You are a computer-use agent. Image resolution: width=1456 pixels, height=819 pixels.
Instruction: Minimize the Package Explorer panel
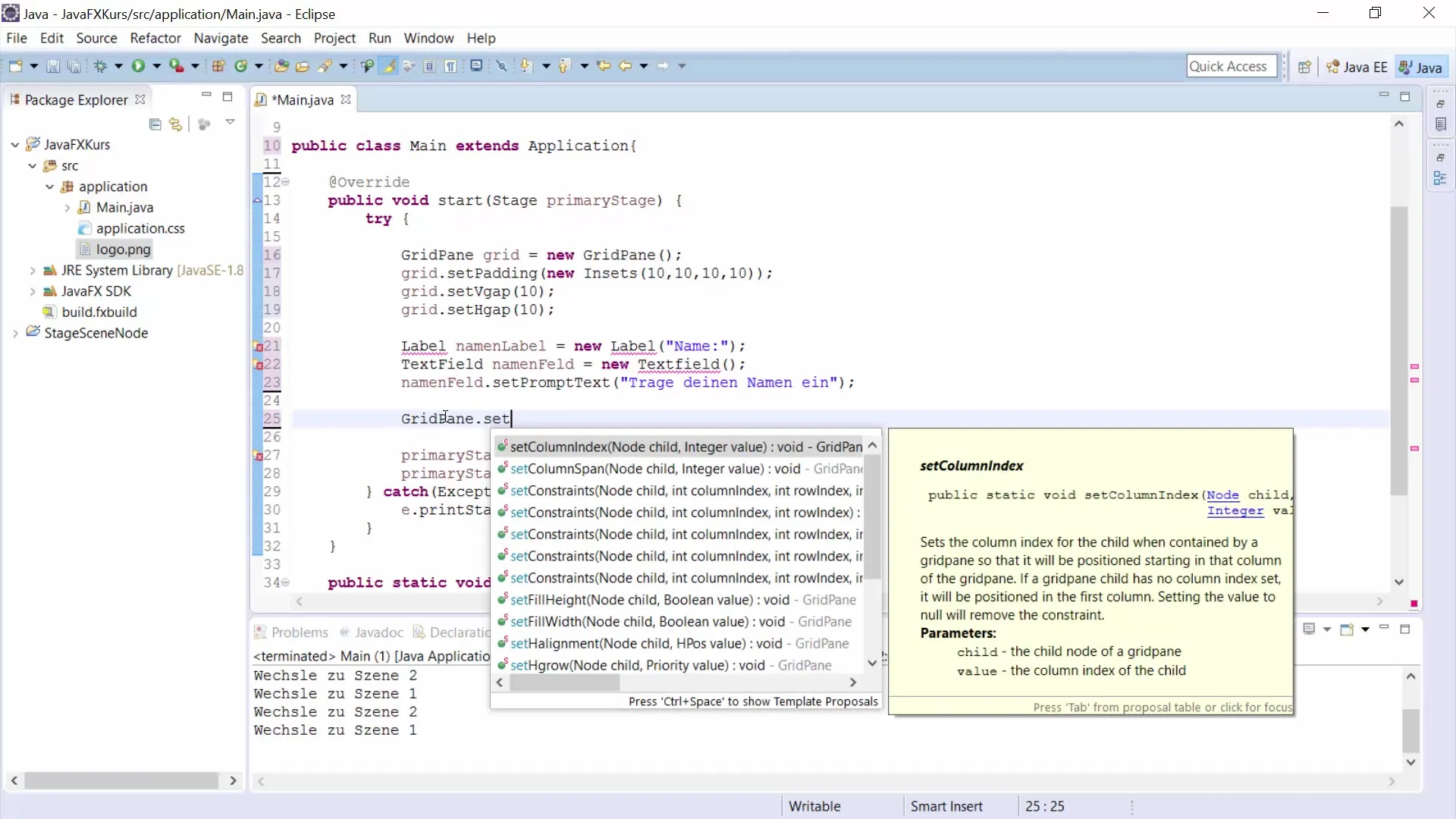pos(206,96)
